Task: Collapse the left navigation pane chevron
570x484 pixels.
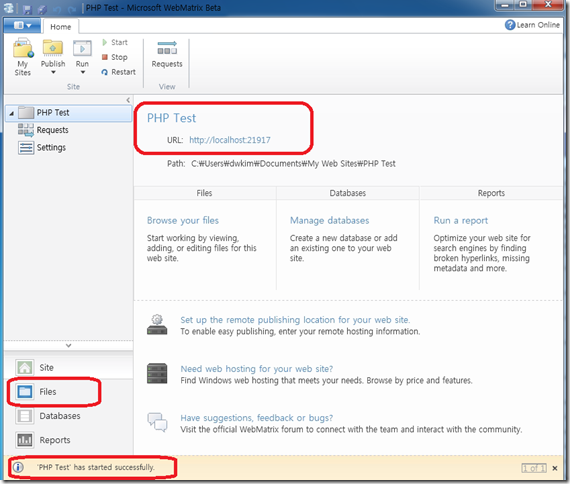Action: [128, 100]
